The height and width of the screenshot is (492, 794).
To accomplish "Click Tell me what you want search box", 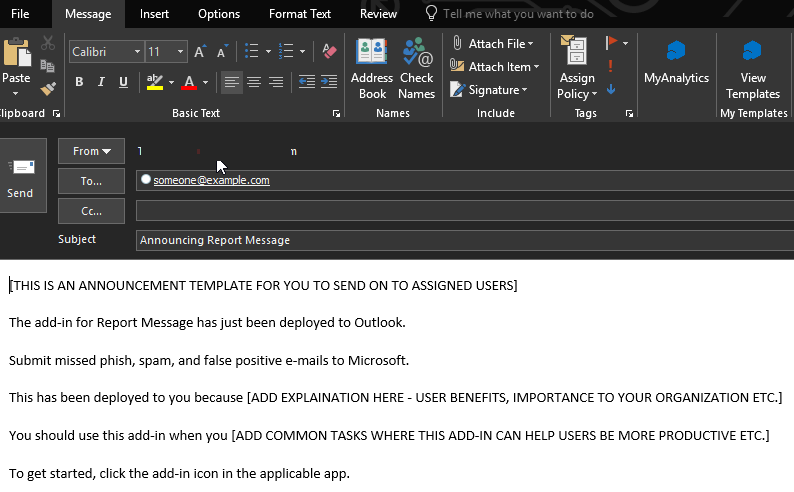I will click(x=518, y=14).
